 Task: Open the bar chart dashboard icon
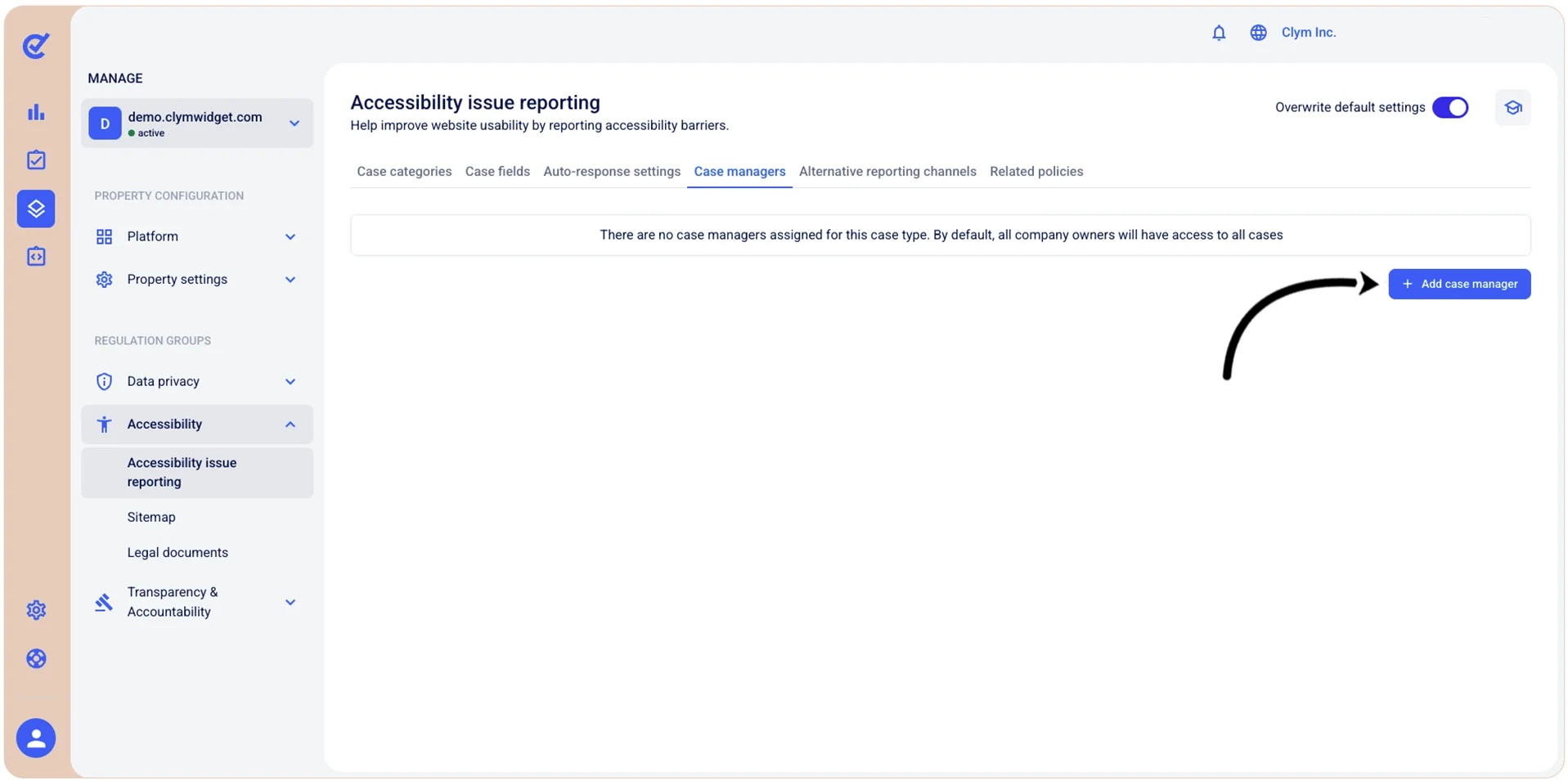click(x=36, y=112)
